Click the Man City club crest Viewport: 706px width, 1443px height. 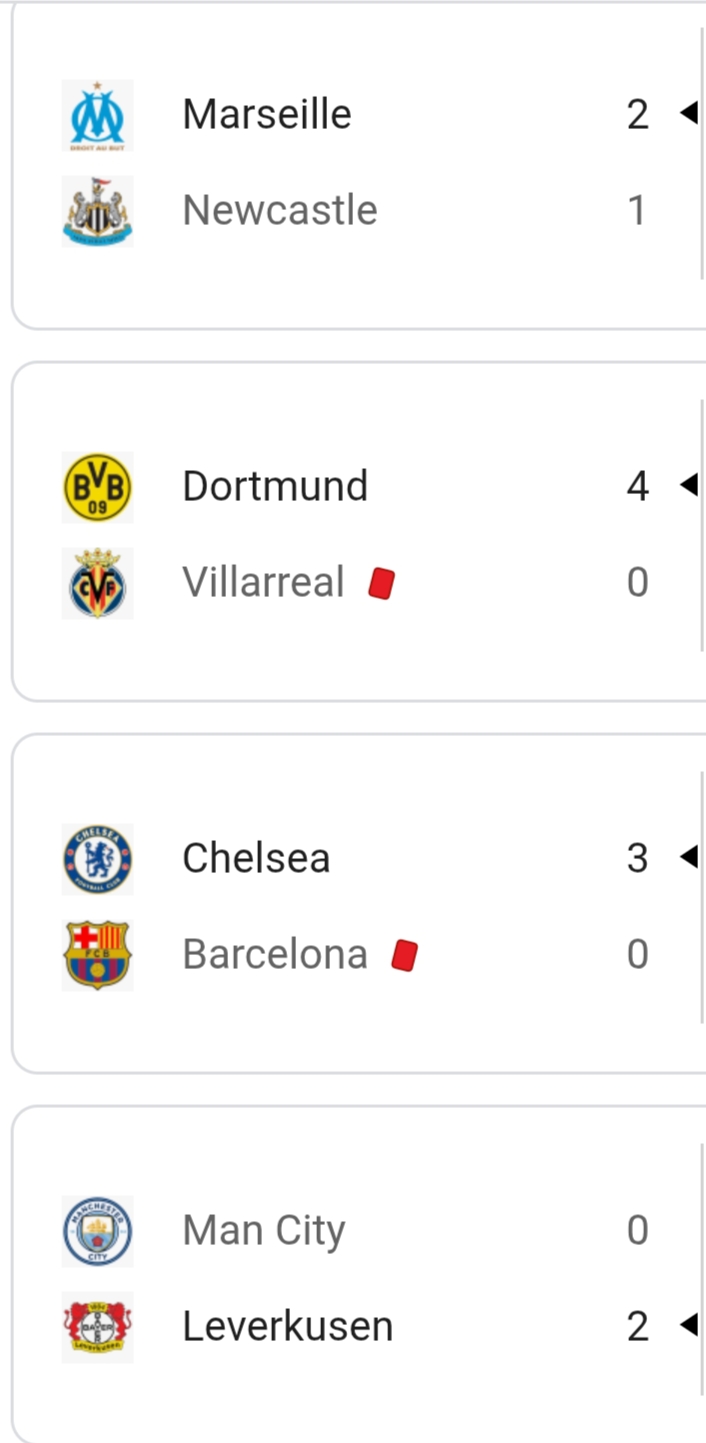click(97, 1231)
